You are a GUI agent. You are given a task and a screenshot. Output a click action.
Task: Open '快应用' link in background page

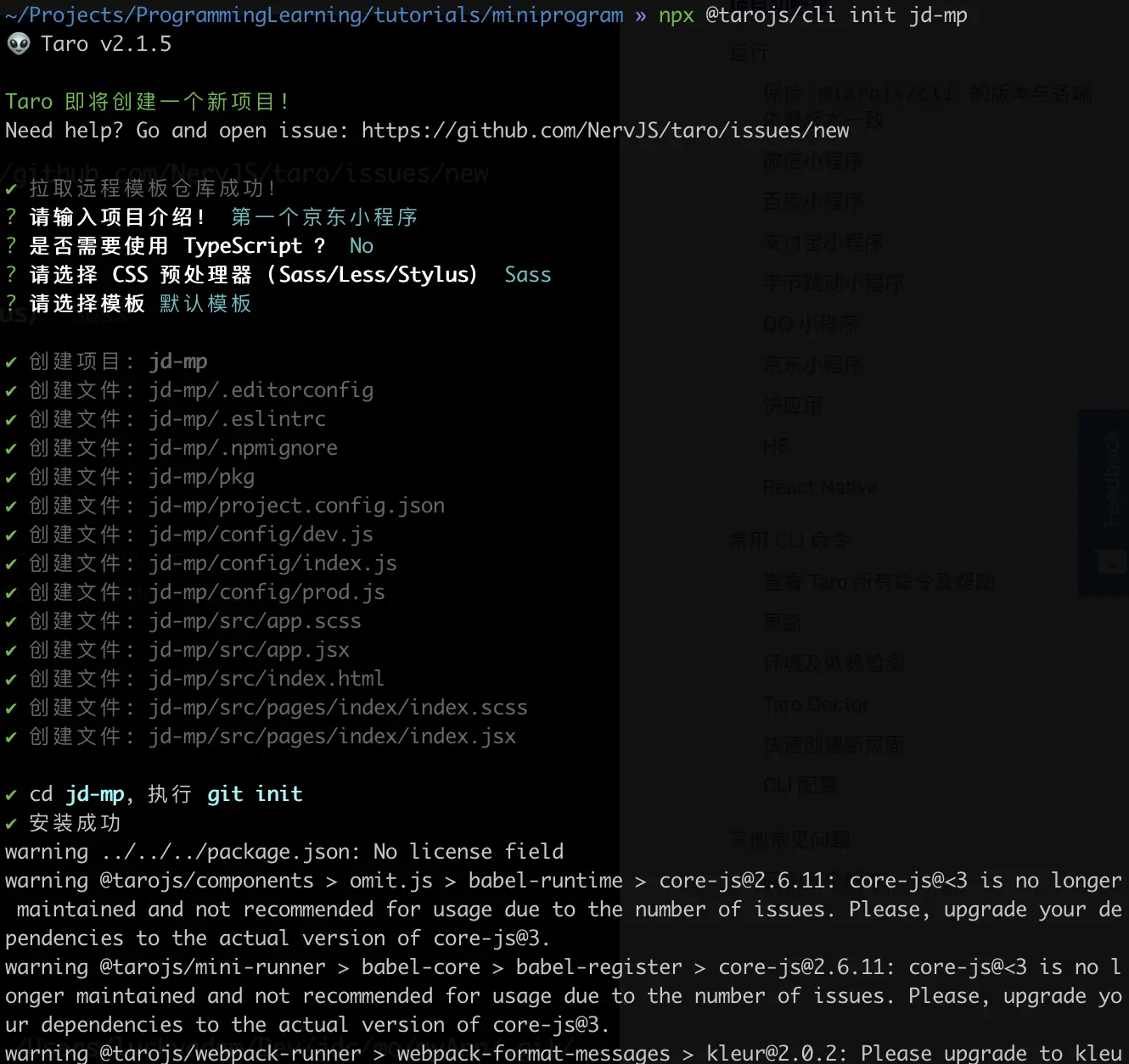[x=793, y=406]
